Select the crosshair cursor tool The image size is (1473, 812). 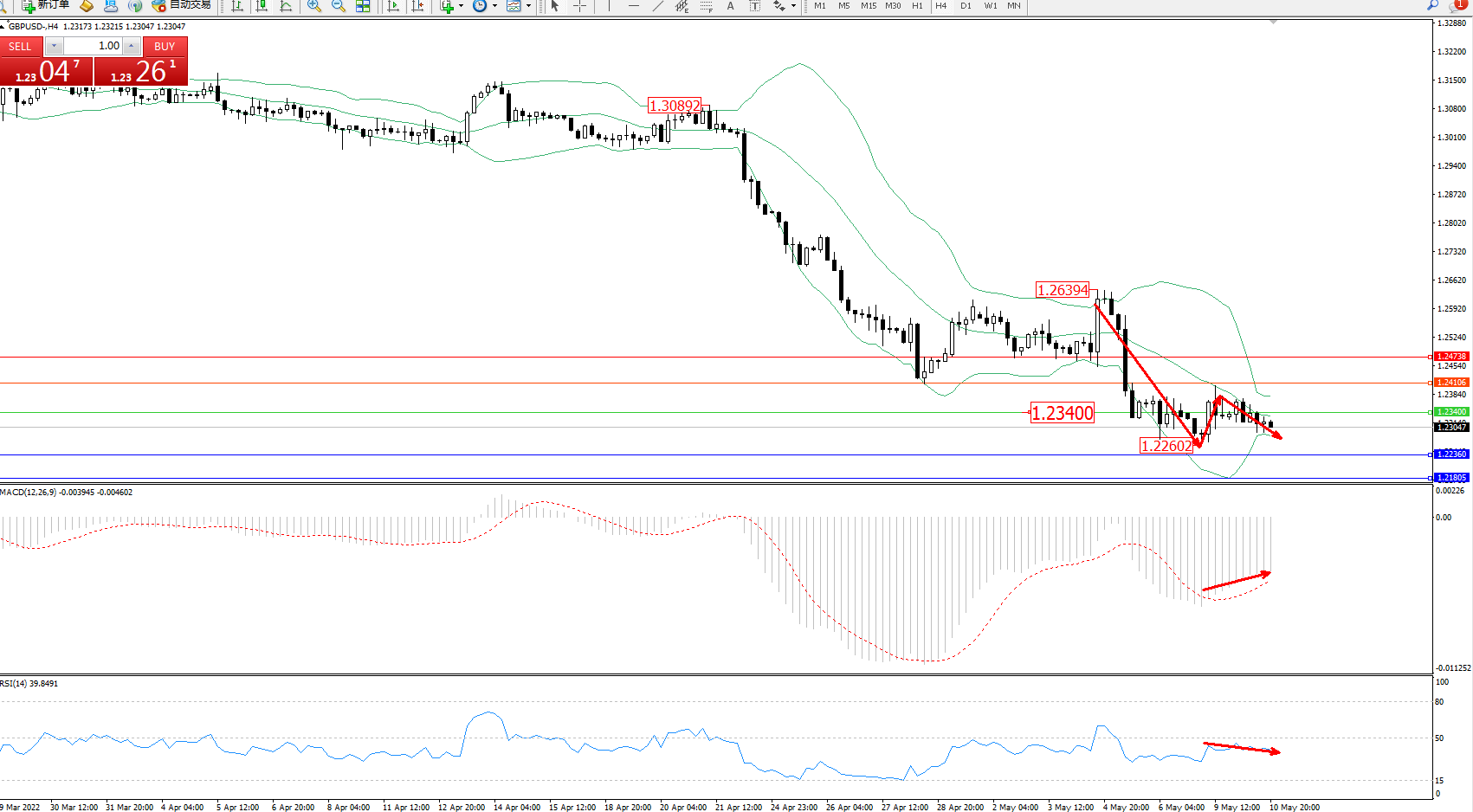pyautogui.click(x=579, y=6)
